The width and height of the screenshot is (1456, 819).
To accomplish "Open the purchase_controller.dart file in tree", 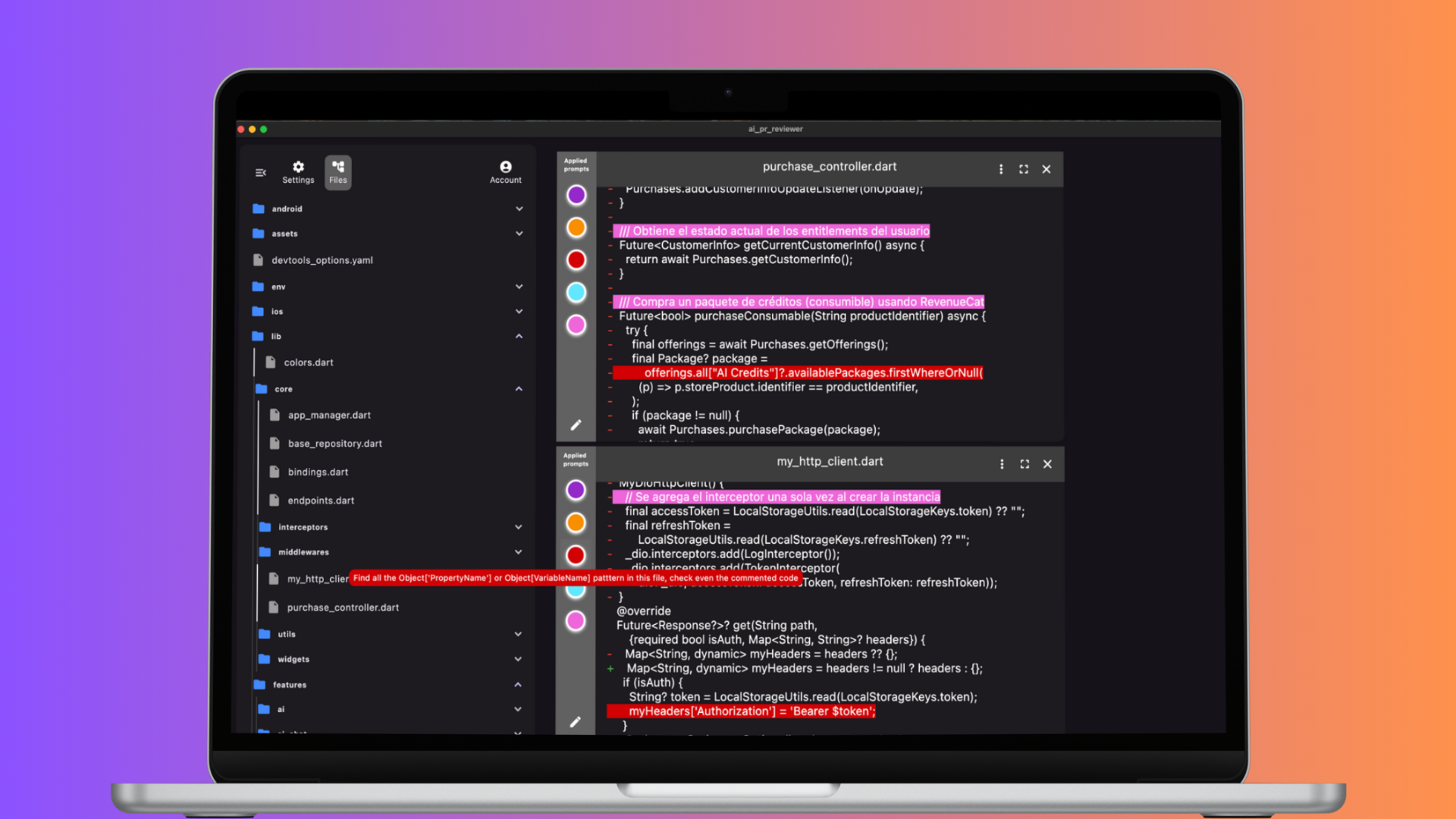I will tap(343, 607).
